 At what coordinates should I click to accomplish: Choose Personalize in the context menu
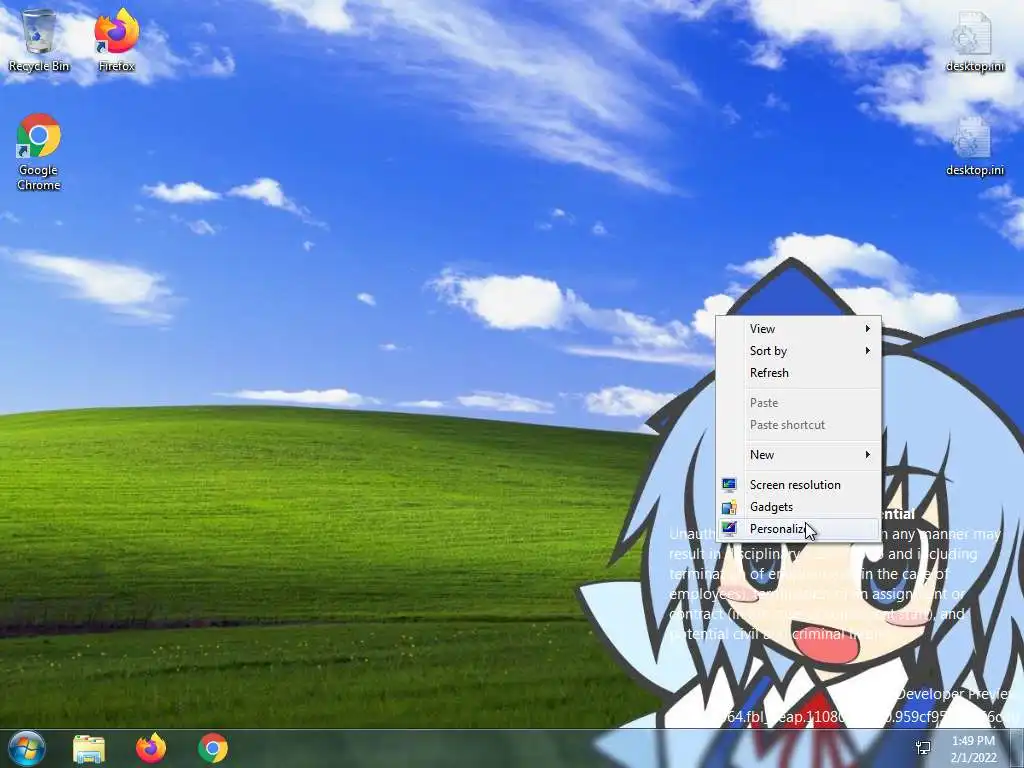pos(799,529)
